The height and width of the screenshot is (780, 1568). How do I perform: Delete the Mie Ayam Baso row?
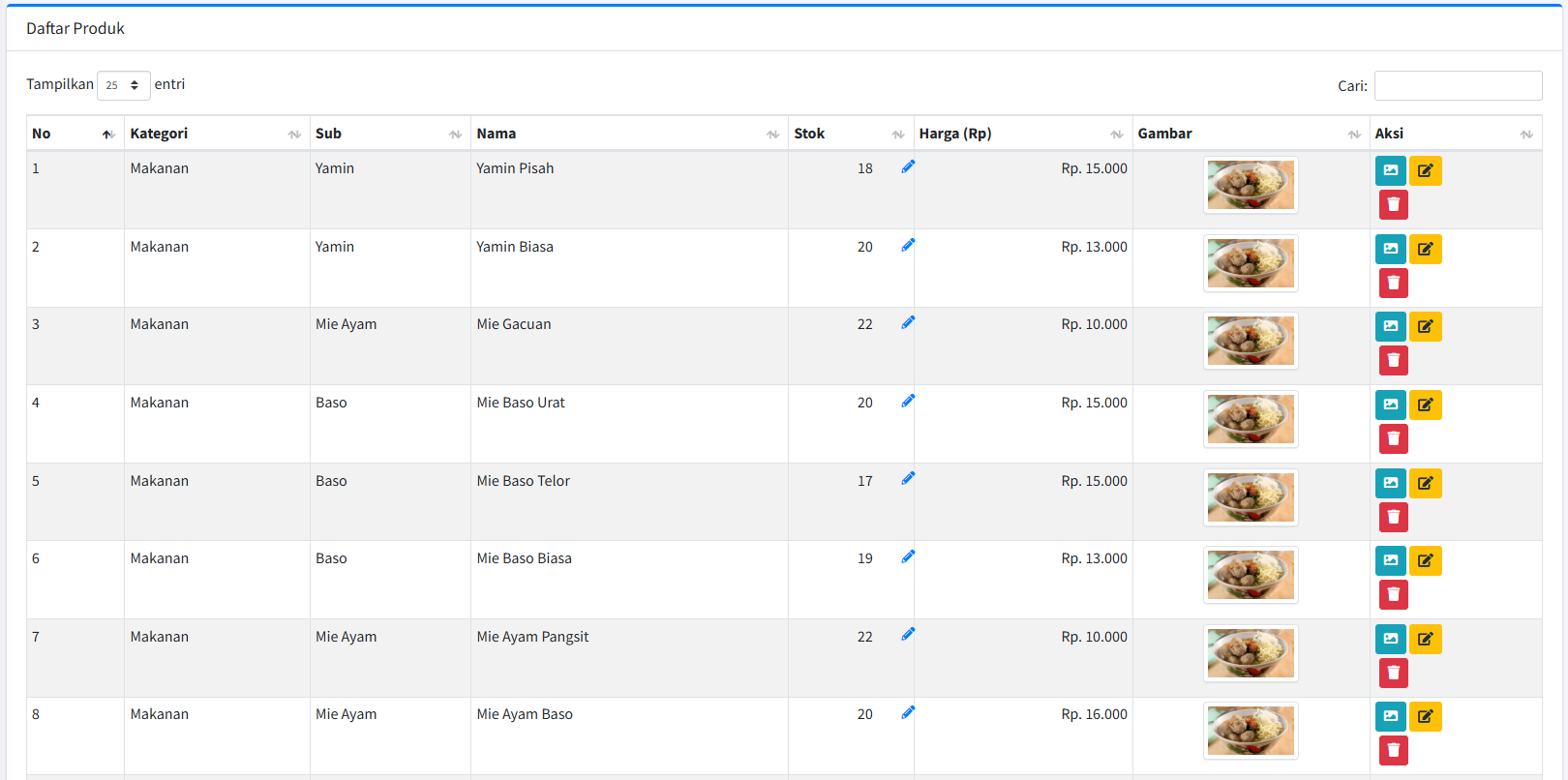(1393, 750)
